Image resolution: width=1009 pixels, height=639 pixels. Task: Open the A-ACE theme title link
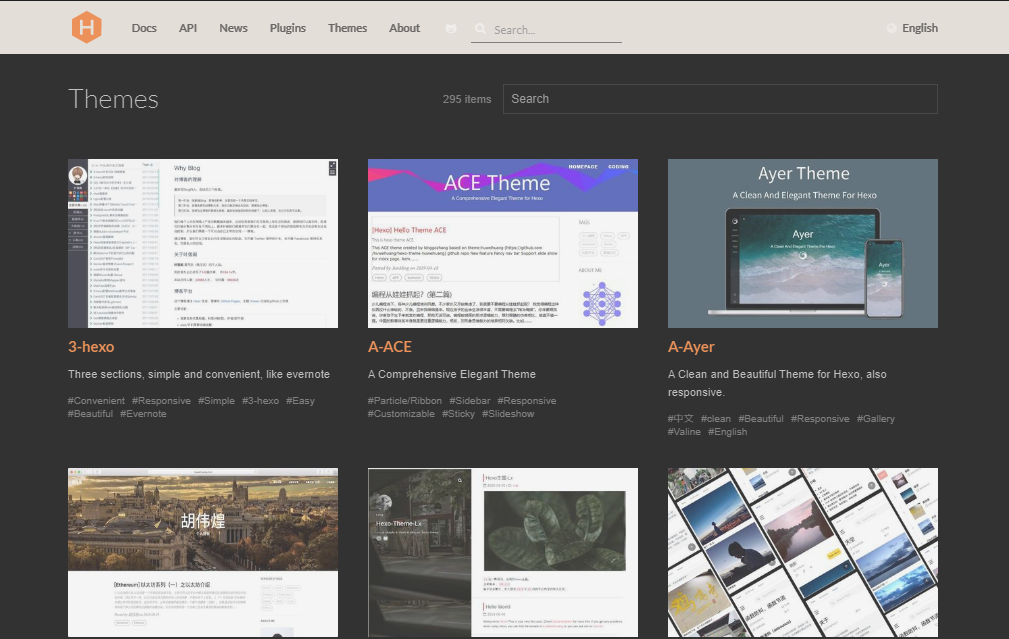[389, 347]
